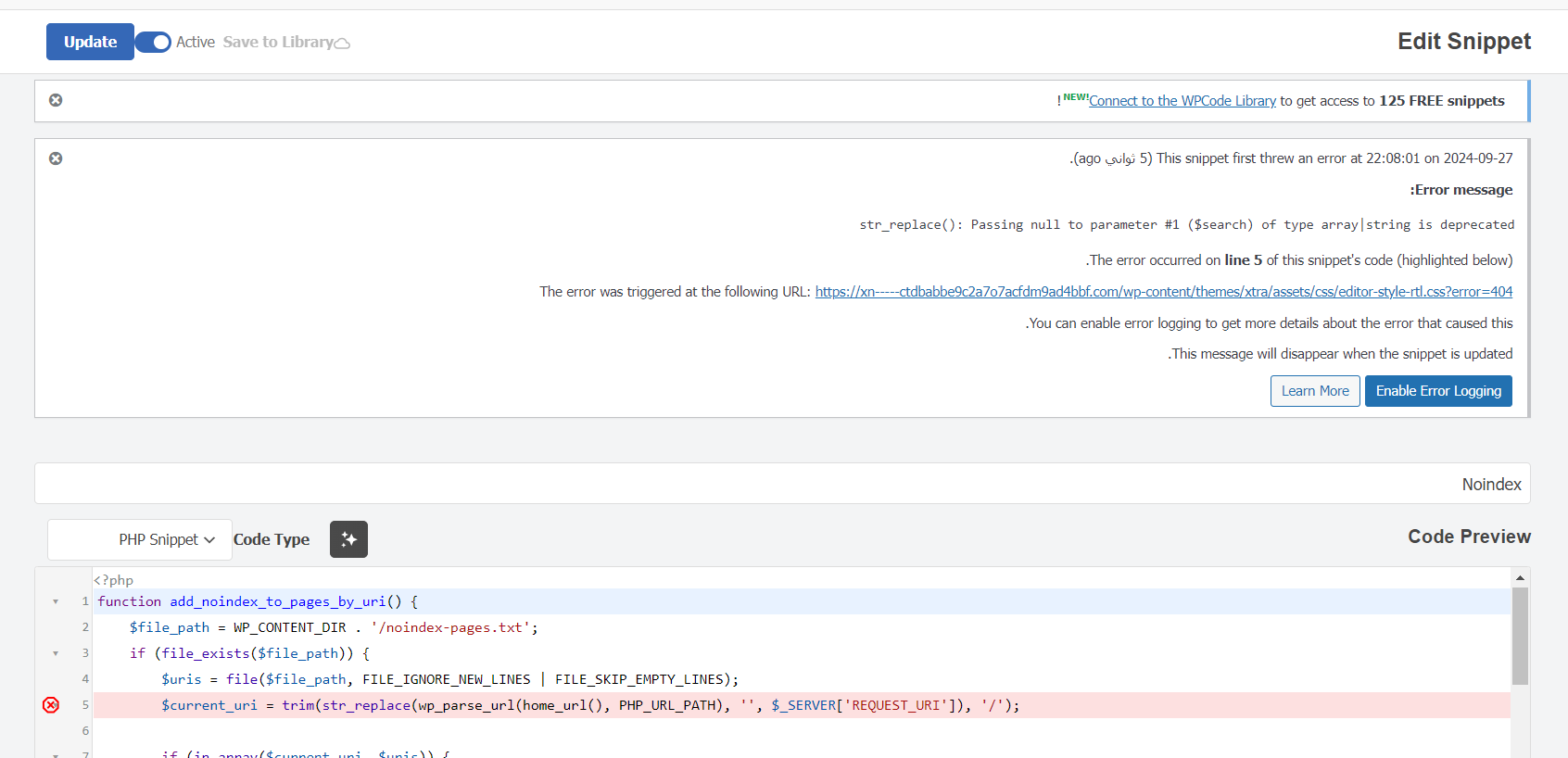Screen dimensions: 1568x758
Task: Click Save to Library
Action: tap(277, 42)
